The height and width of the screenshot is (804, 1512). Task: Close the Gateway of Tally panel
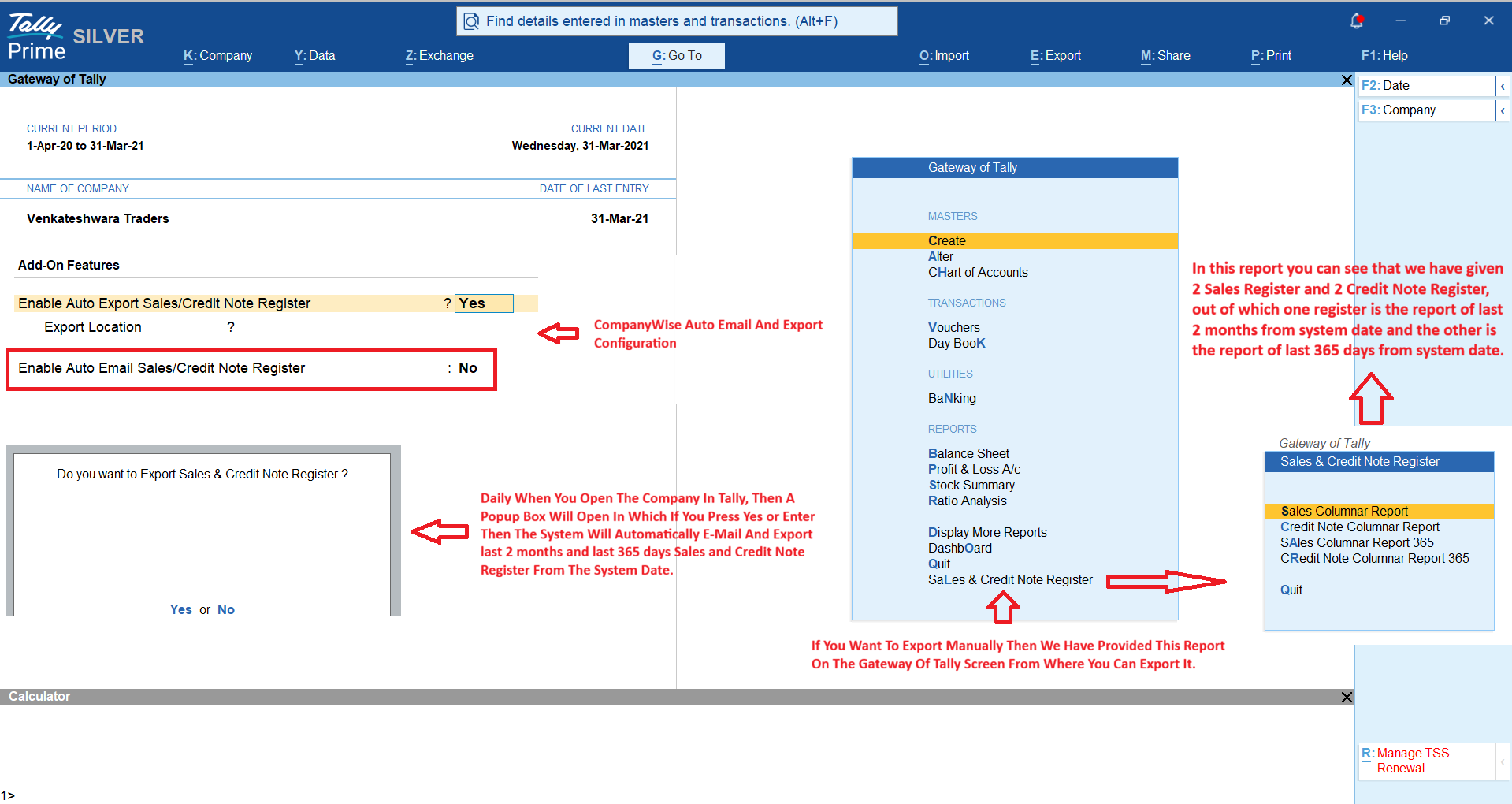(x=1347, y=80)
